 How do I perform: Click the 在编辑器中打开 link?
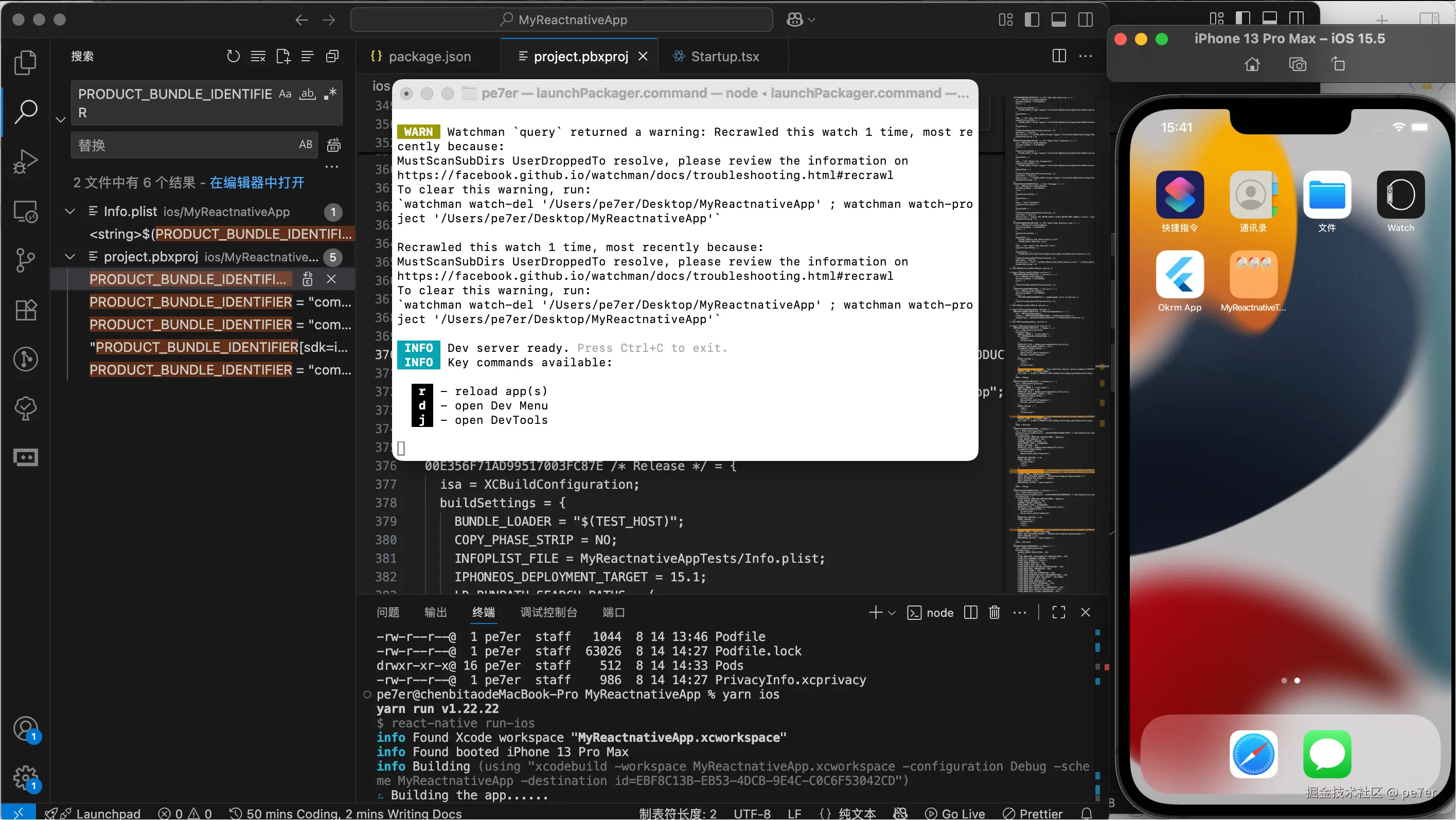click(x=257, y=183)
